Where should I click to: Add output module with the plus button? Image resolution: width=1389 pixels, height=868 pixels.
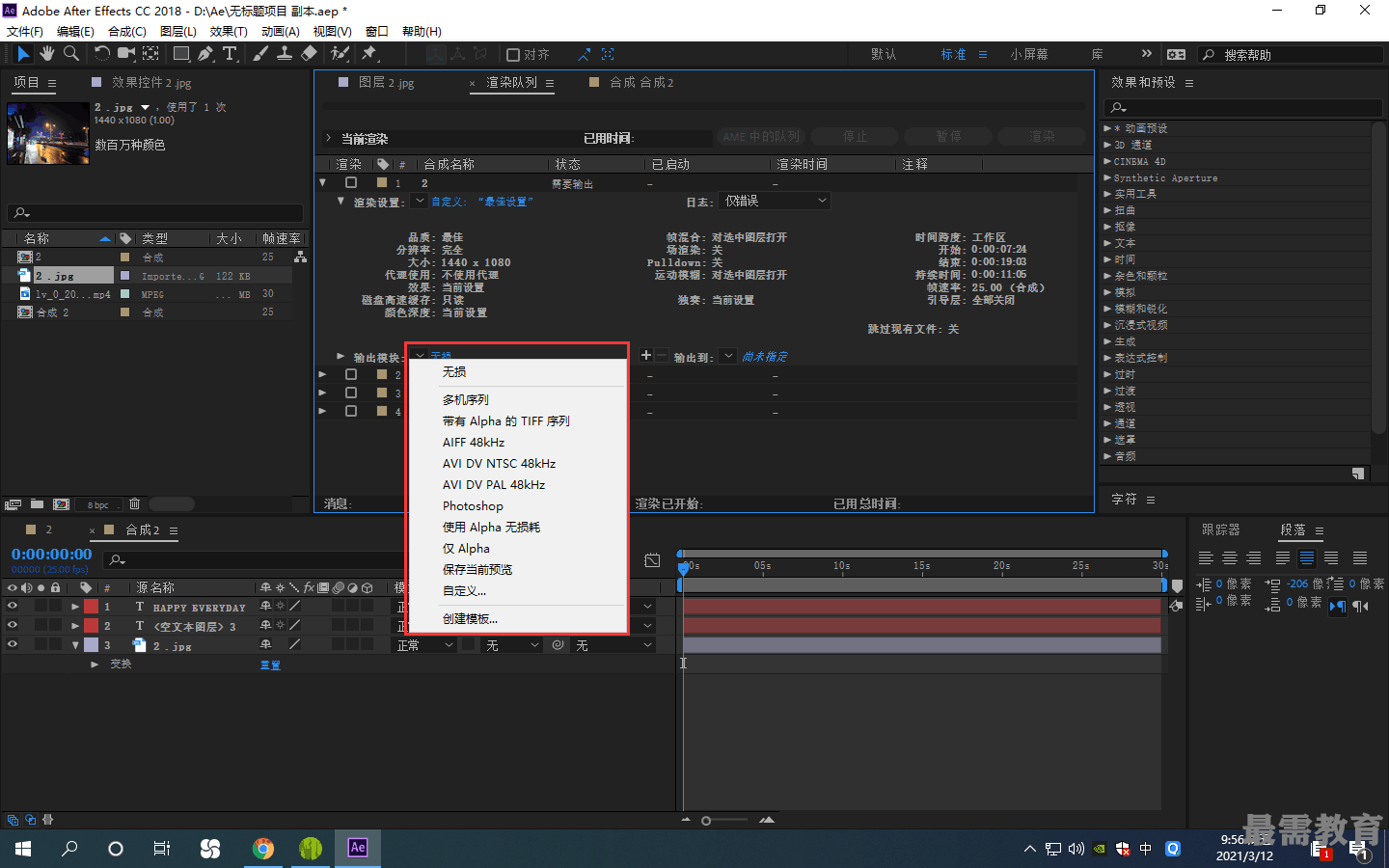(646, 356)
